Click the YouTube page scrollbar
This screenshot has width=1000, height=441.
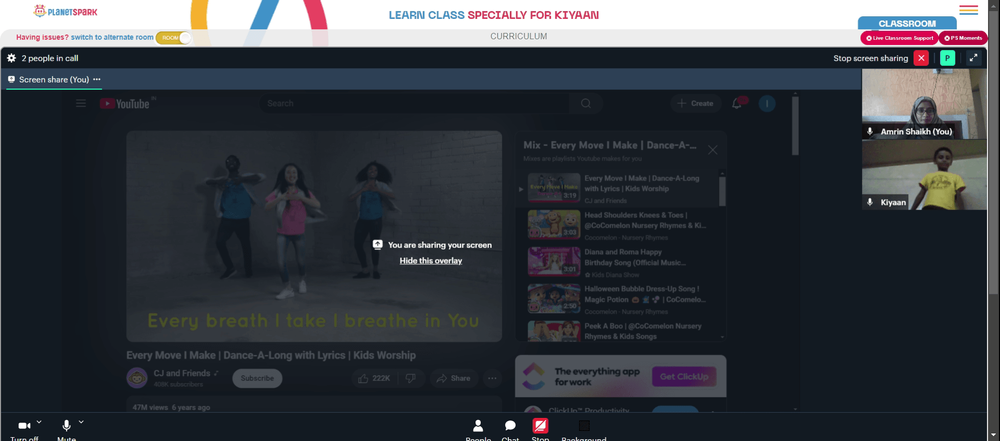(795, 126)
